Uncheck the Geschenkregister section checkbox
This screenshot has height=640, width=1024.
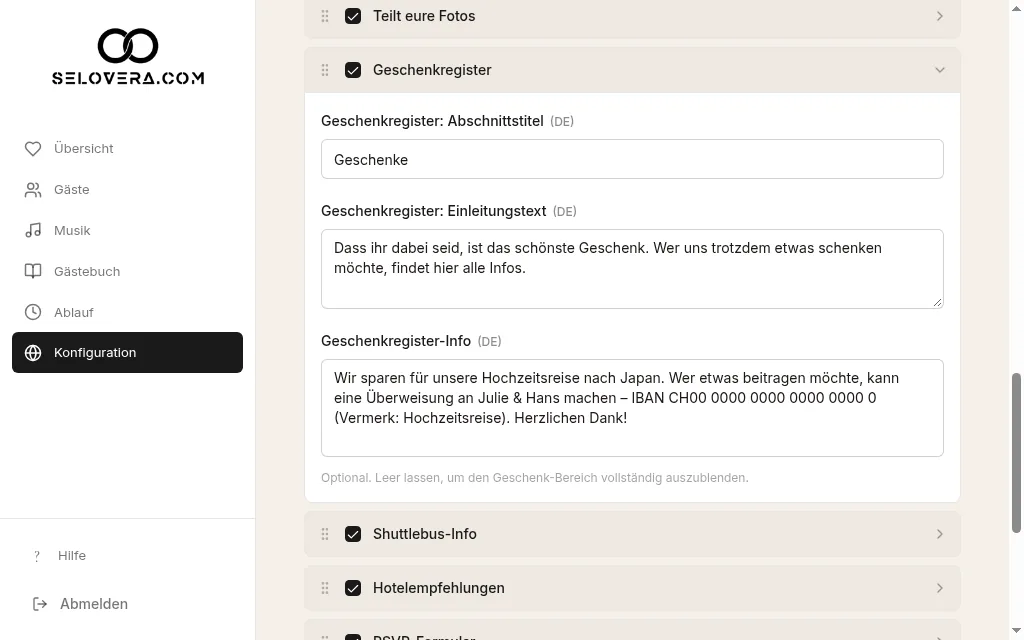[353, 70]
